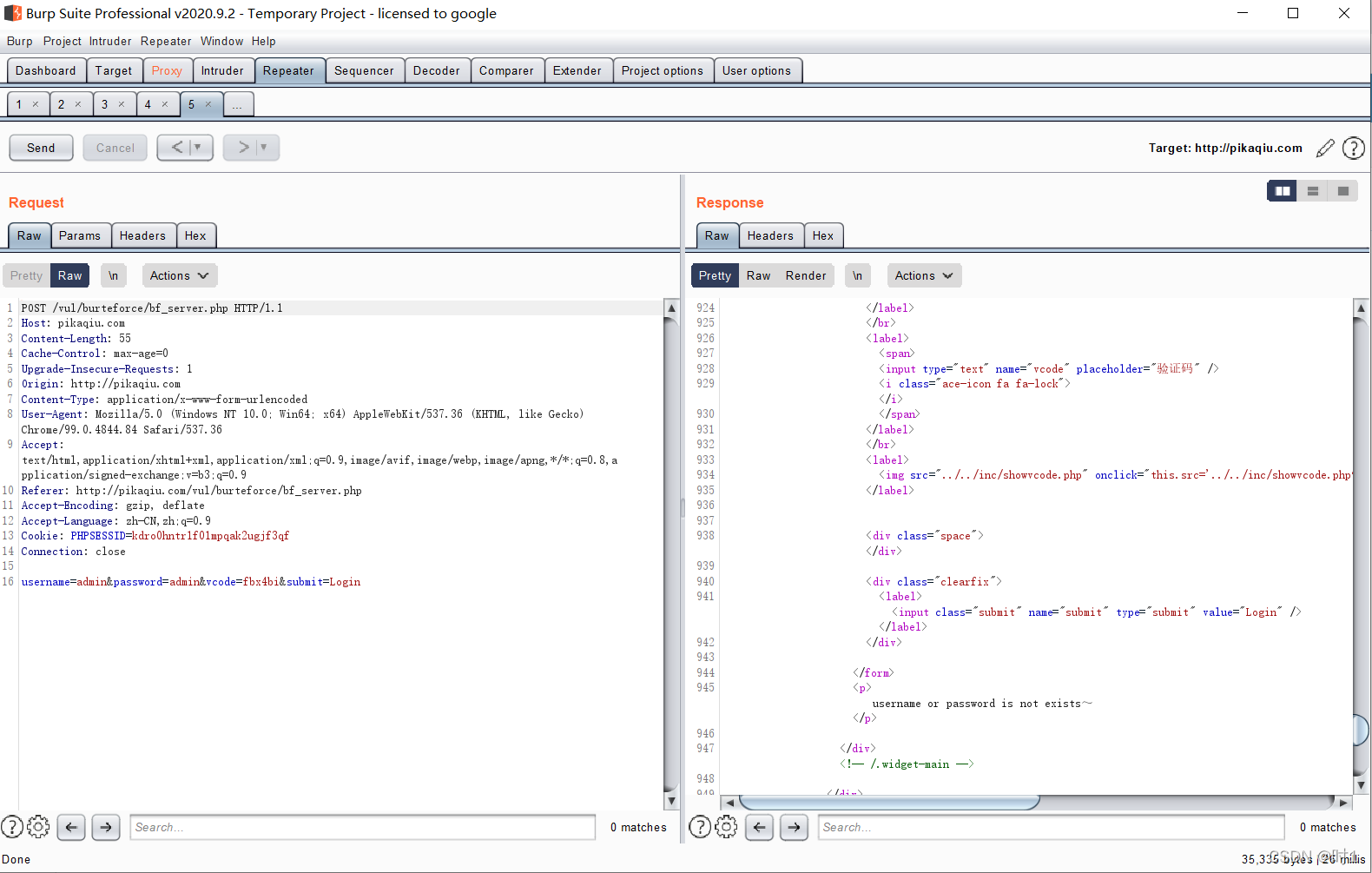Go forward to next request in history
1372x873 pixels.
[243, 148]
